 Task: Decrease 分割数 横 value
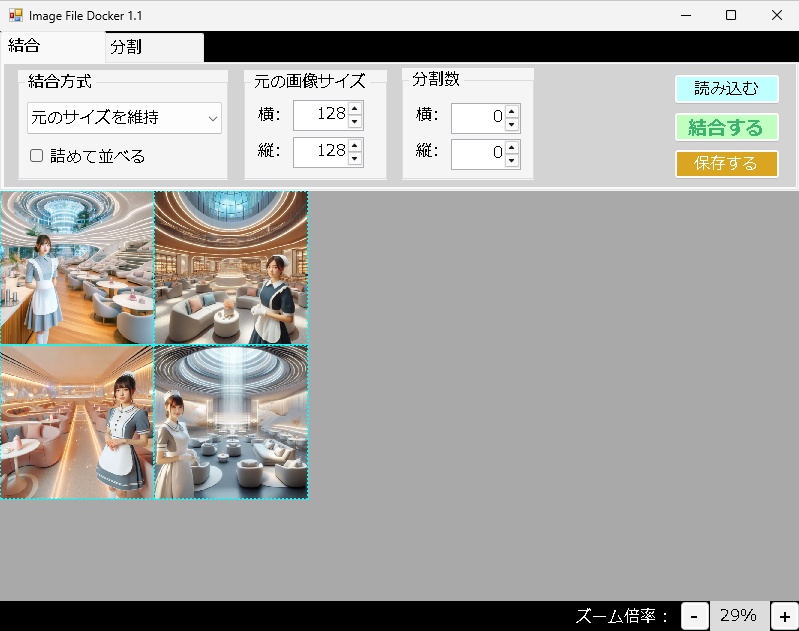point(512,124)
